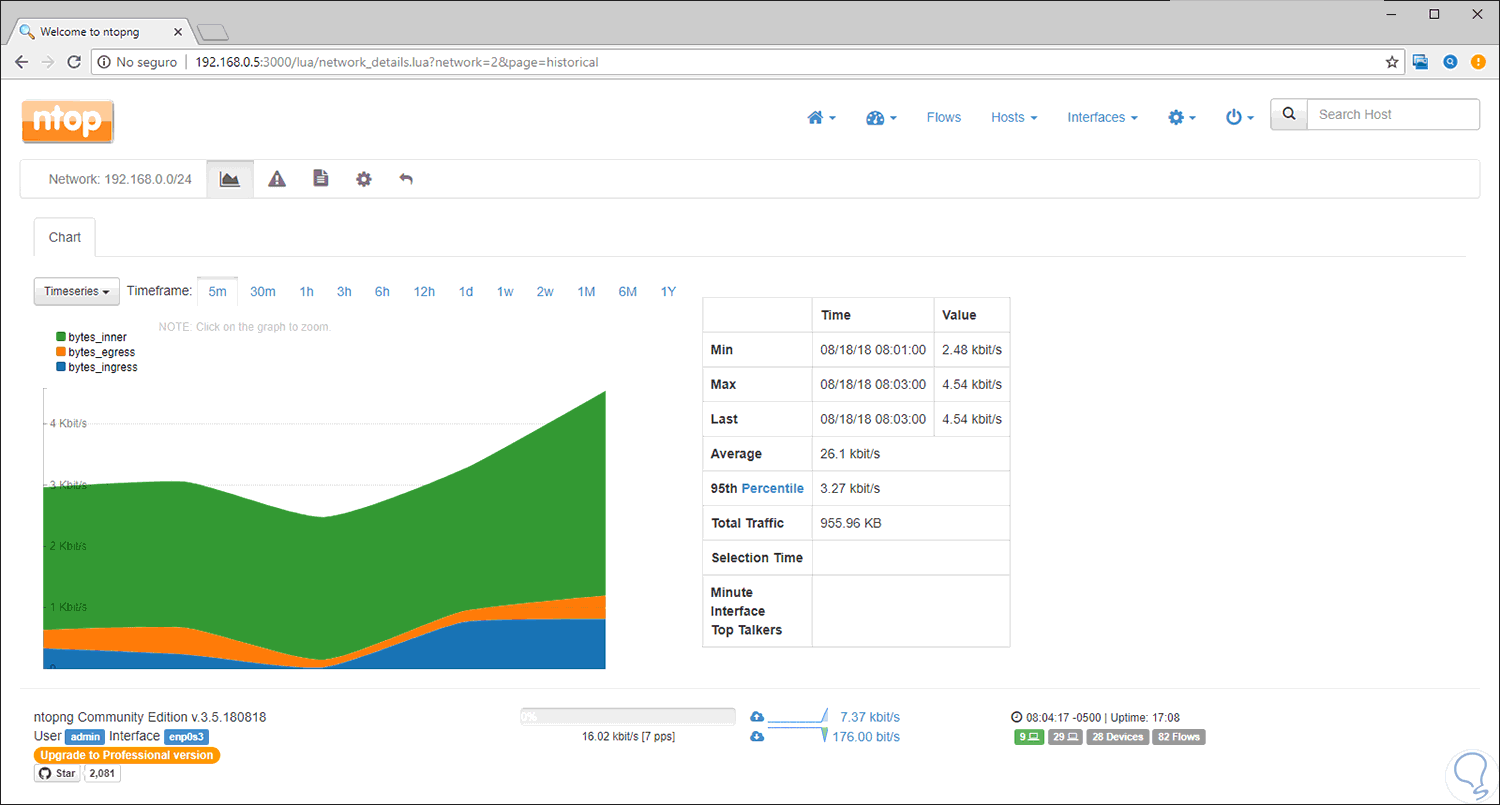Click the upload traffic cloud icon
The image size is (1500, 805).
point(757,717)
